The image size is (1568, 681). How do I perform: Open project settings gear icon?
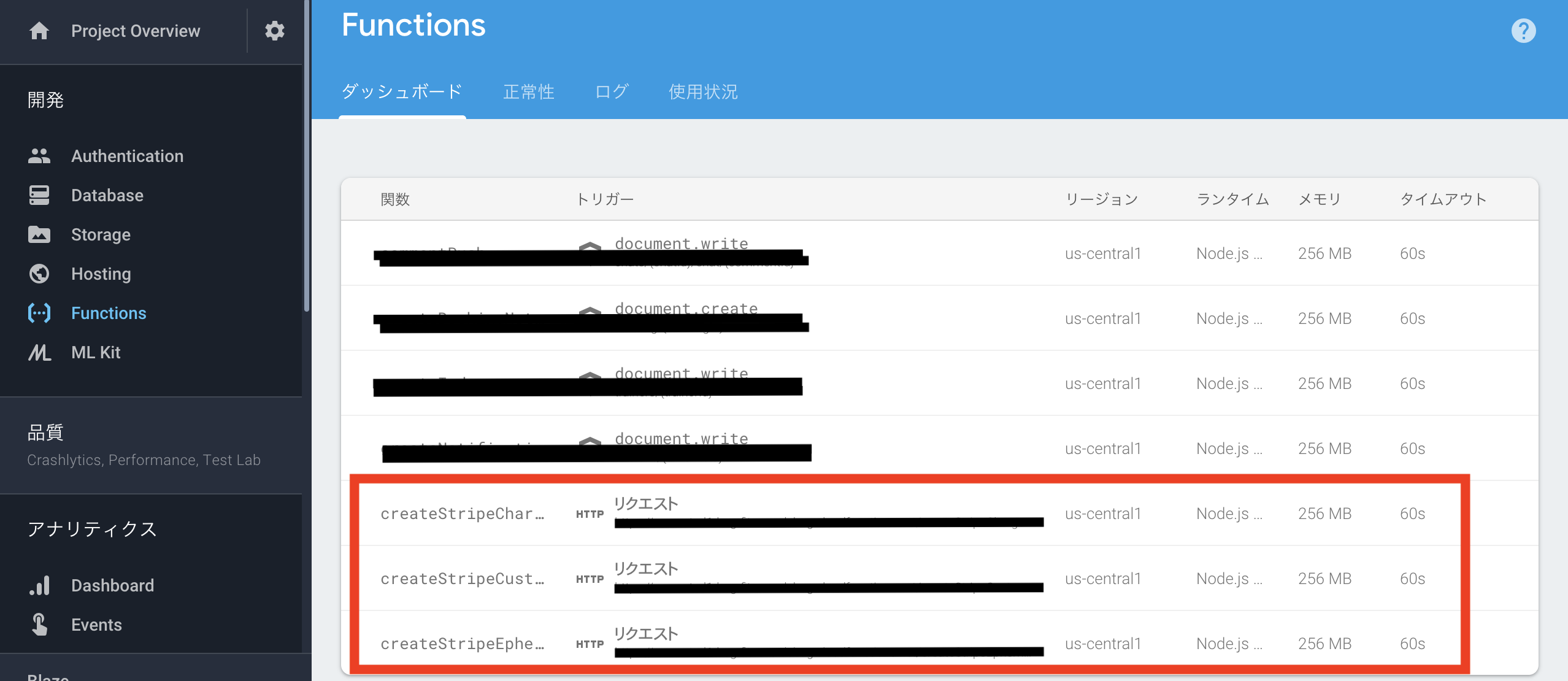(x=274, y=31)
